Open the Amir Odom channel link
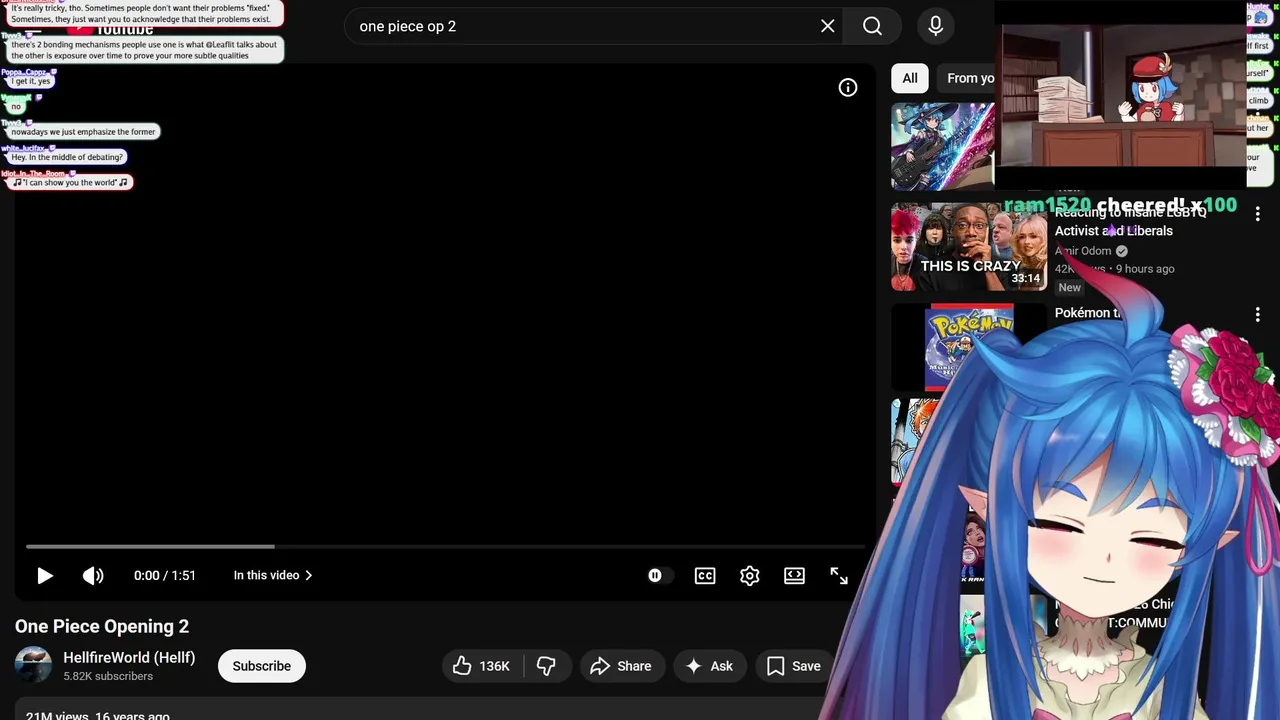Viewport: 1280px width, 720px height. (x=1083, y=251)
